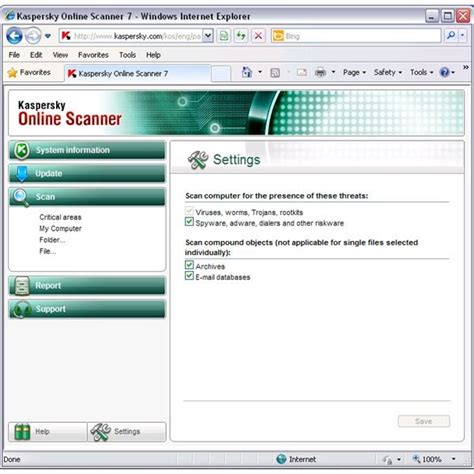The width and height of the screenshot is (474, 474).
Task: Open the Safety command bar menu
Action: point(388,72)
